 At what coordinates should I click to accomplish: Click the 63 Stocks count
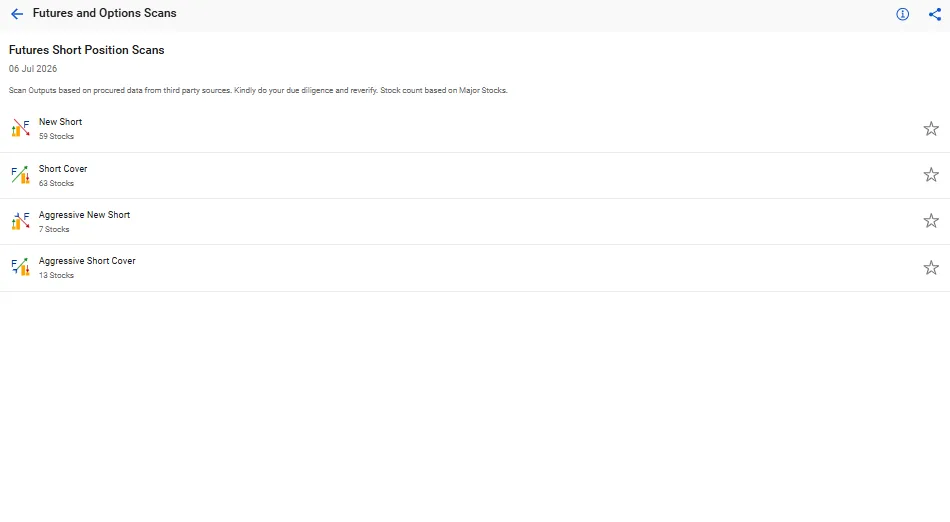tap(56, 183)
